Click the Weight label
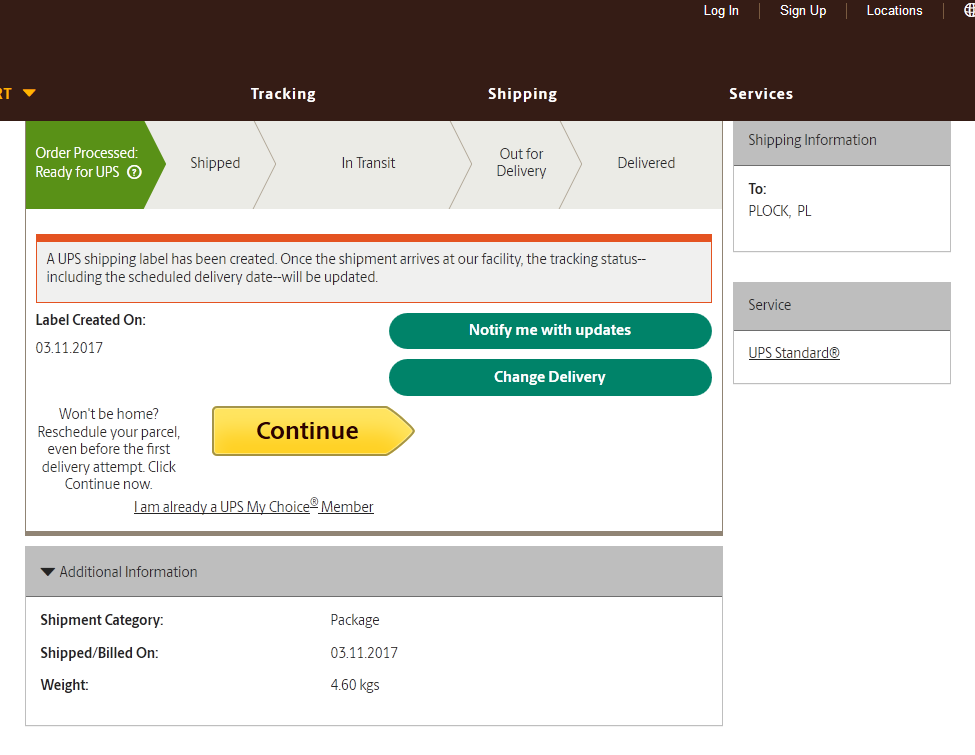The height and width of the screenshot is (755, 975). [65, 685]
